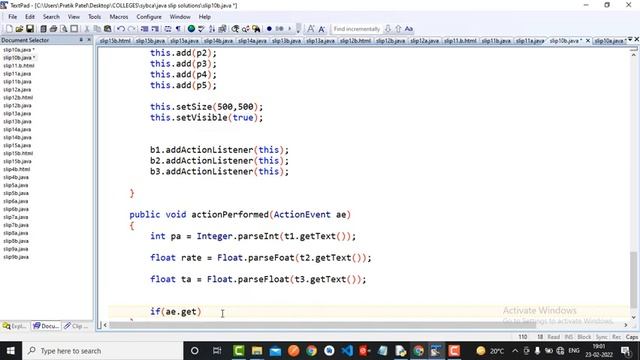The width and height of the screenshot is (640, 360).
Task: Click the Print icon in toolbar
Action: click(x=53, y=29)
